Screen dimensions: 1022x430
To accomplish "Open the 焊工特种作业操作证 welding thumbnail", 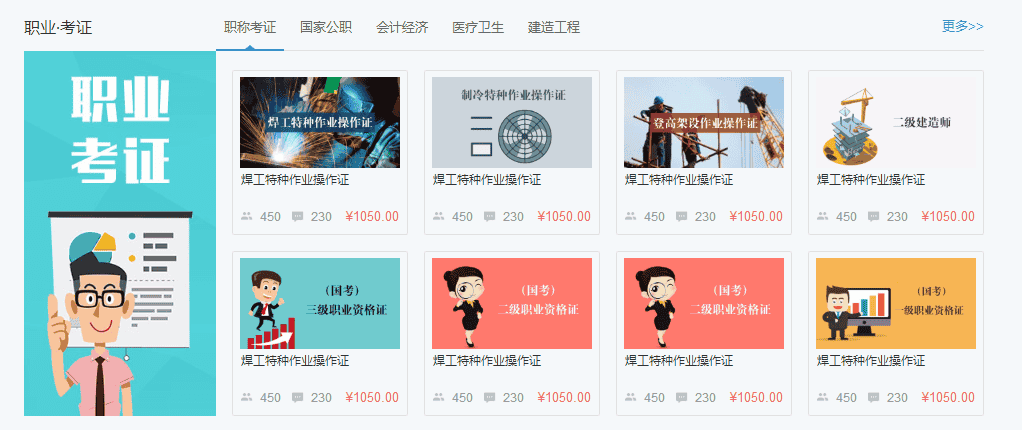I will (x=320, y=122).
